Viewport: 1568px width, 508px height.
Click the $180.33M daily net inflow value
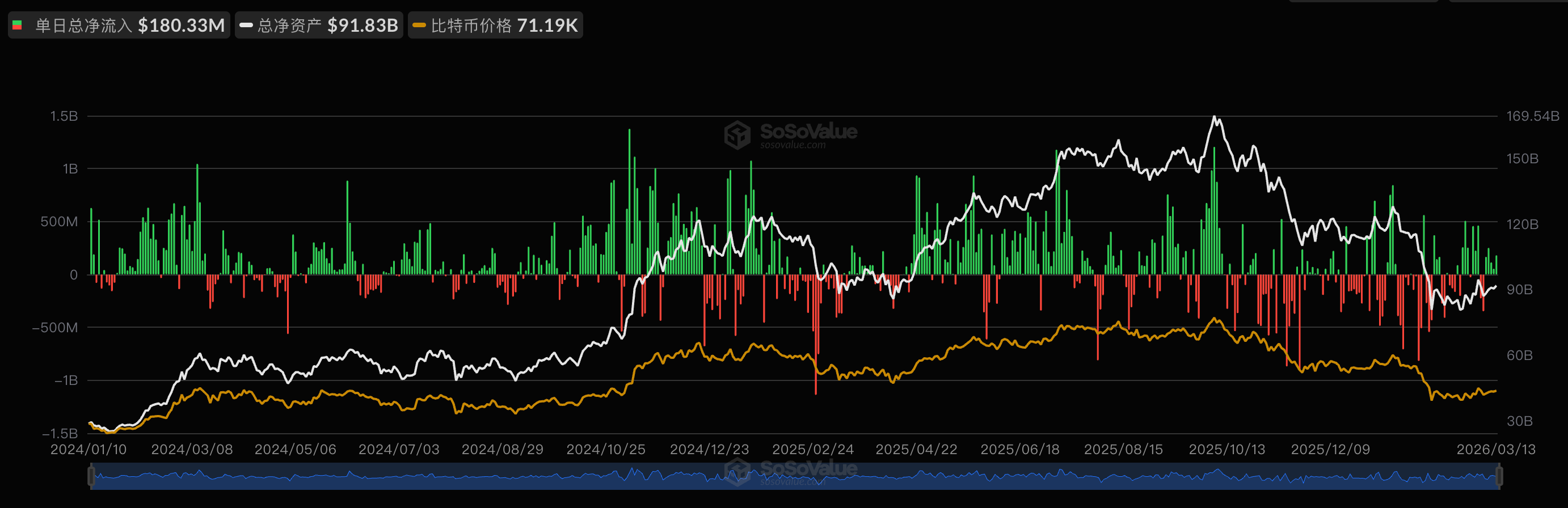click(181, 26)
